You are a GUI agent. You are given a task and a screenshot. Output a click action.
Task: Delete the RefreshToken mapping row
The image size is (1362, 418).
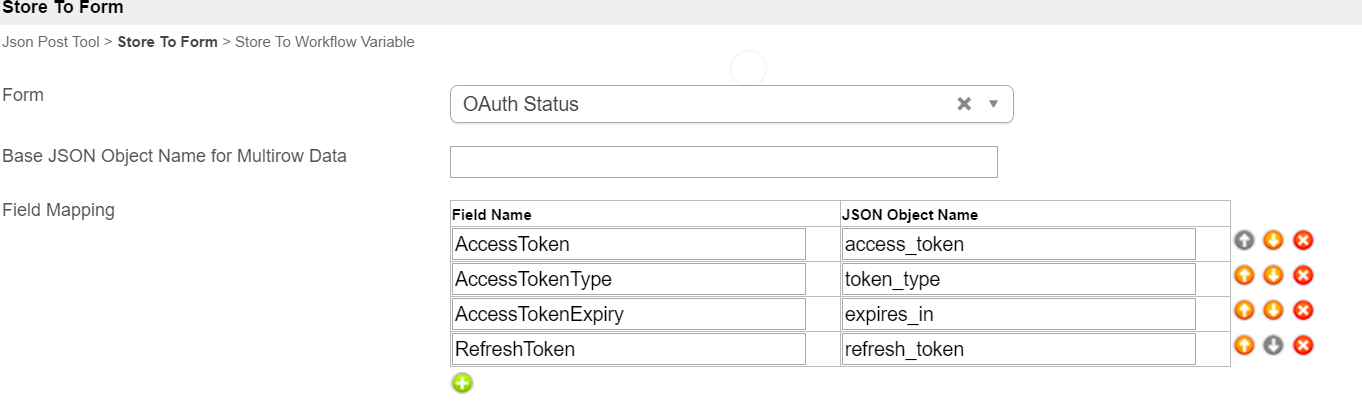click(1303, 345)
